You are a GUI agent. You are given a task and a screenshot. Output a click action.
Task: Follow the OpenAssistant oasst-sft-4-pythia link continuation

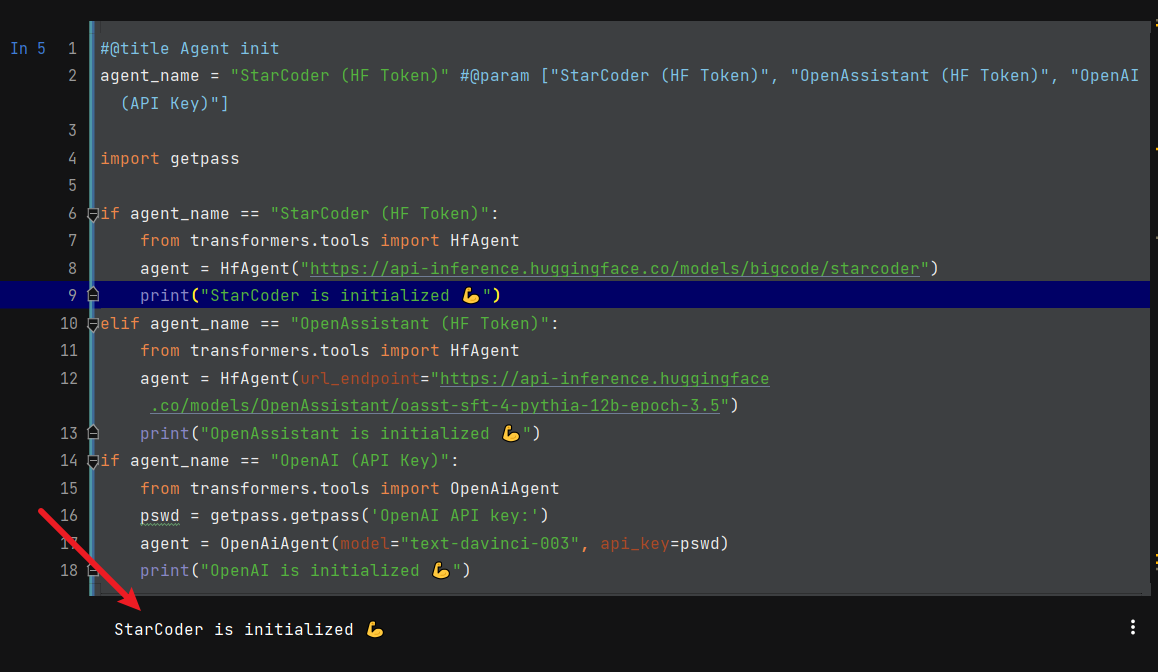pos(435,405)
